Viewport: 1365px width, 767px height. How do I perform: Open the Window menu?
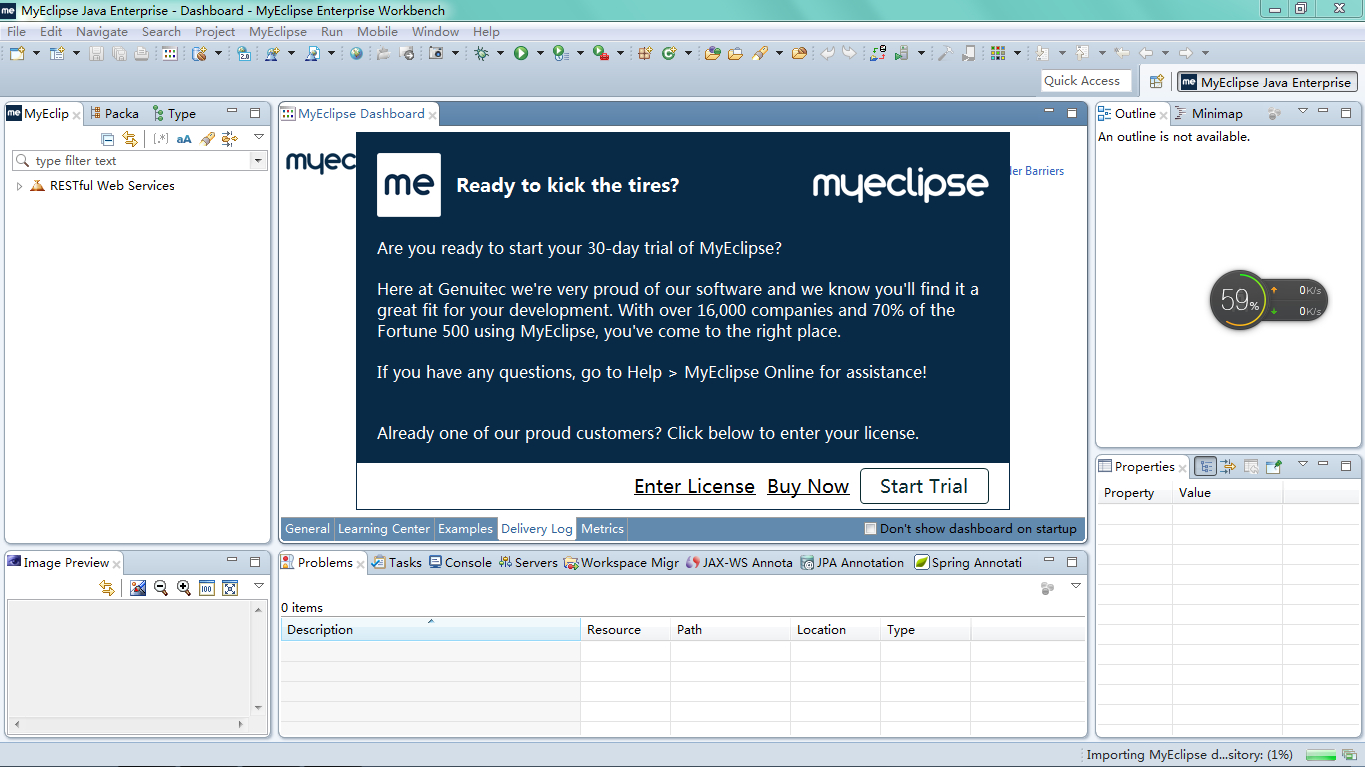435,32
